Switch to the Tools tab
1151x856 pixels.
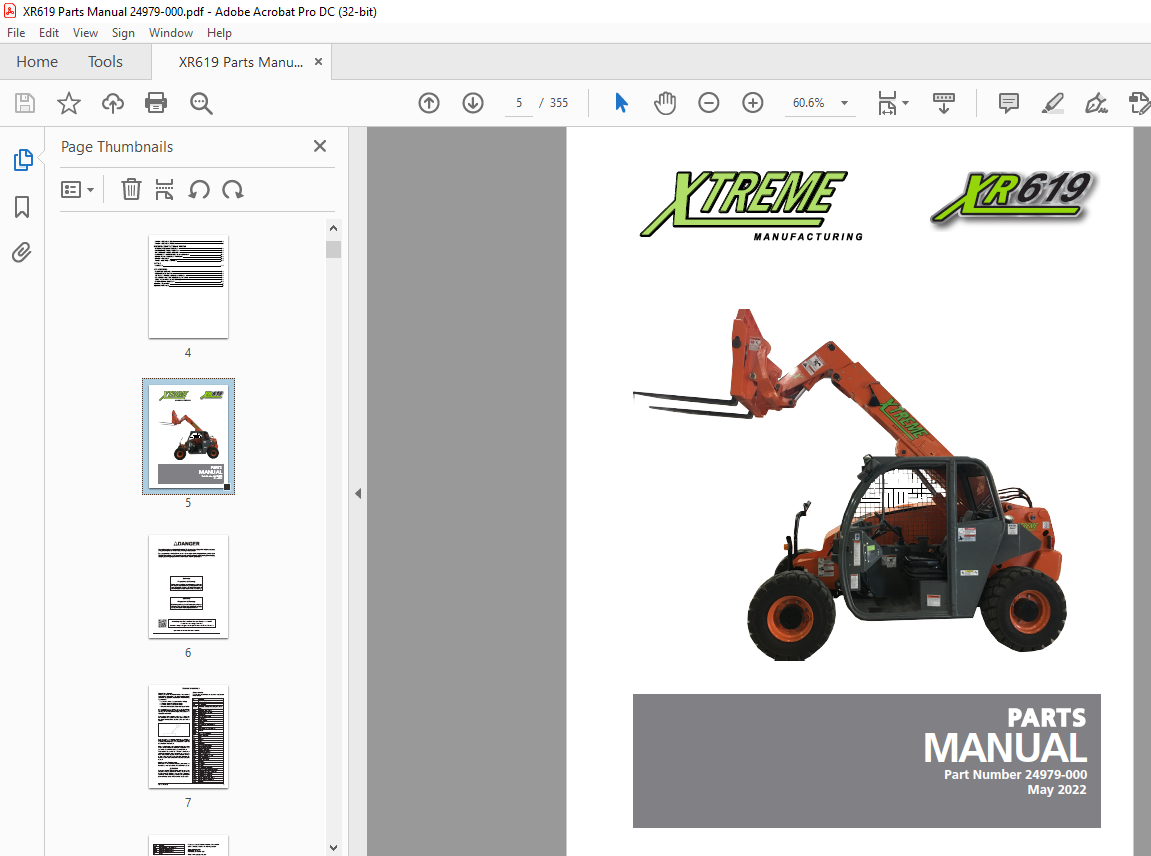pyautogui.click(x=105, y=62)
